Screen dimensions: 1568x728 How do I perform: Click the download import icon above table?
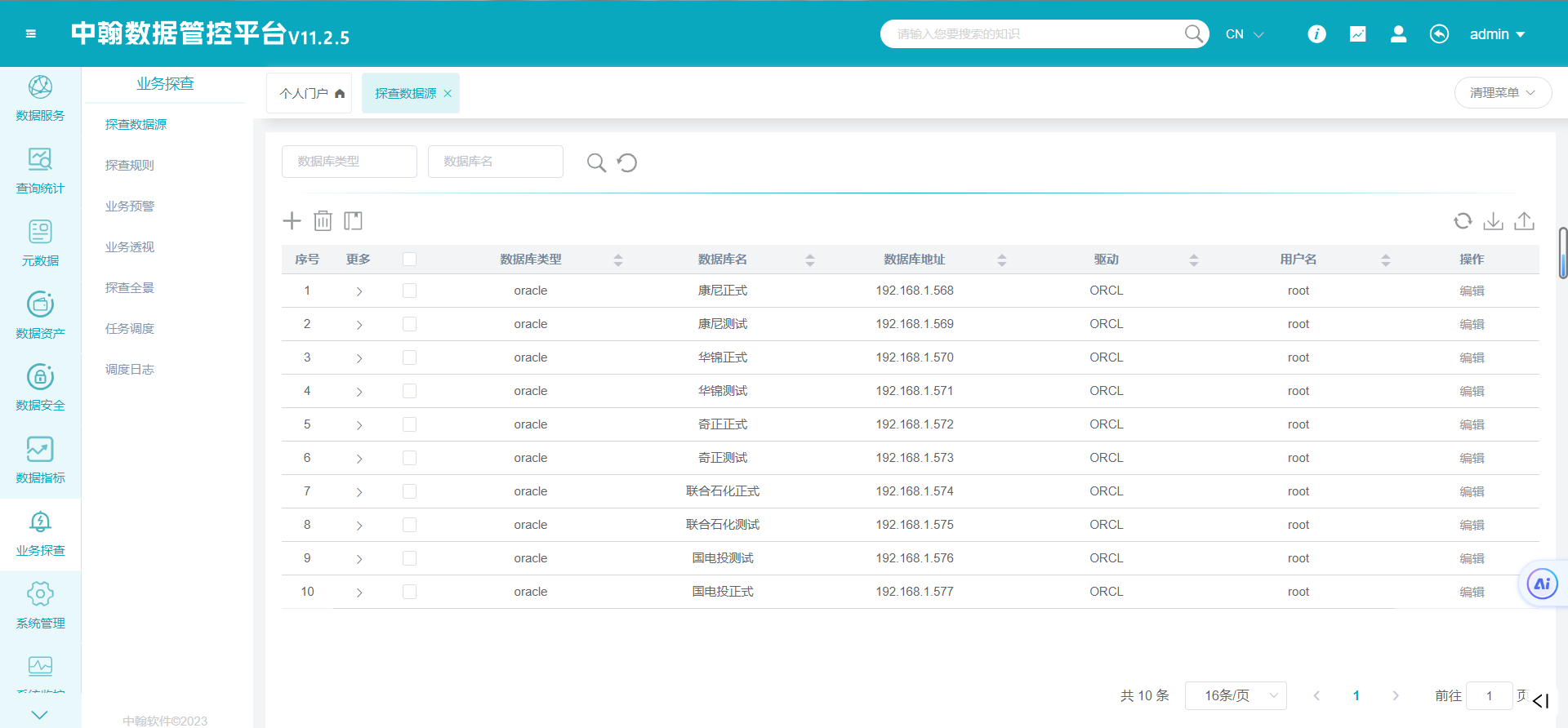[x=1493, y=220]
